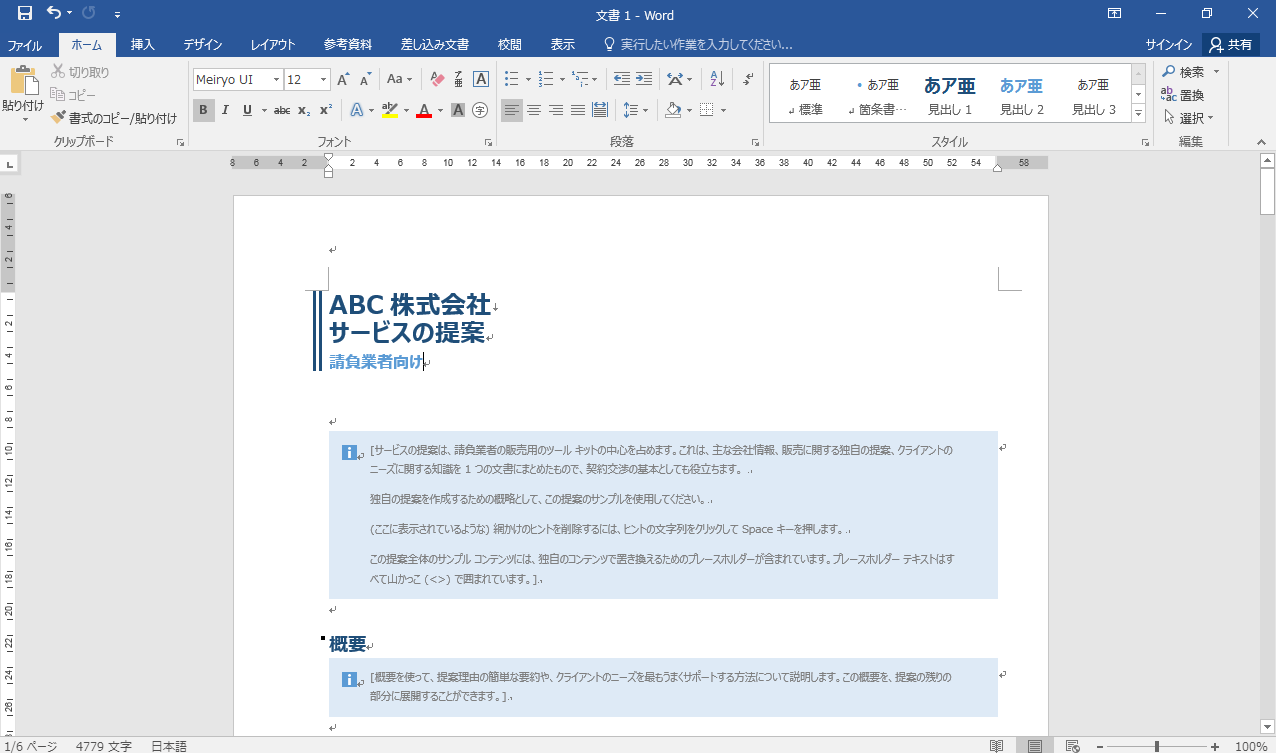Expand the styles gallery more button
Viewport: 1276px width, 753px height.
(1138, 114)
